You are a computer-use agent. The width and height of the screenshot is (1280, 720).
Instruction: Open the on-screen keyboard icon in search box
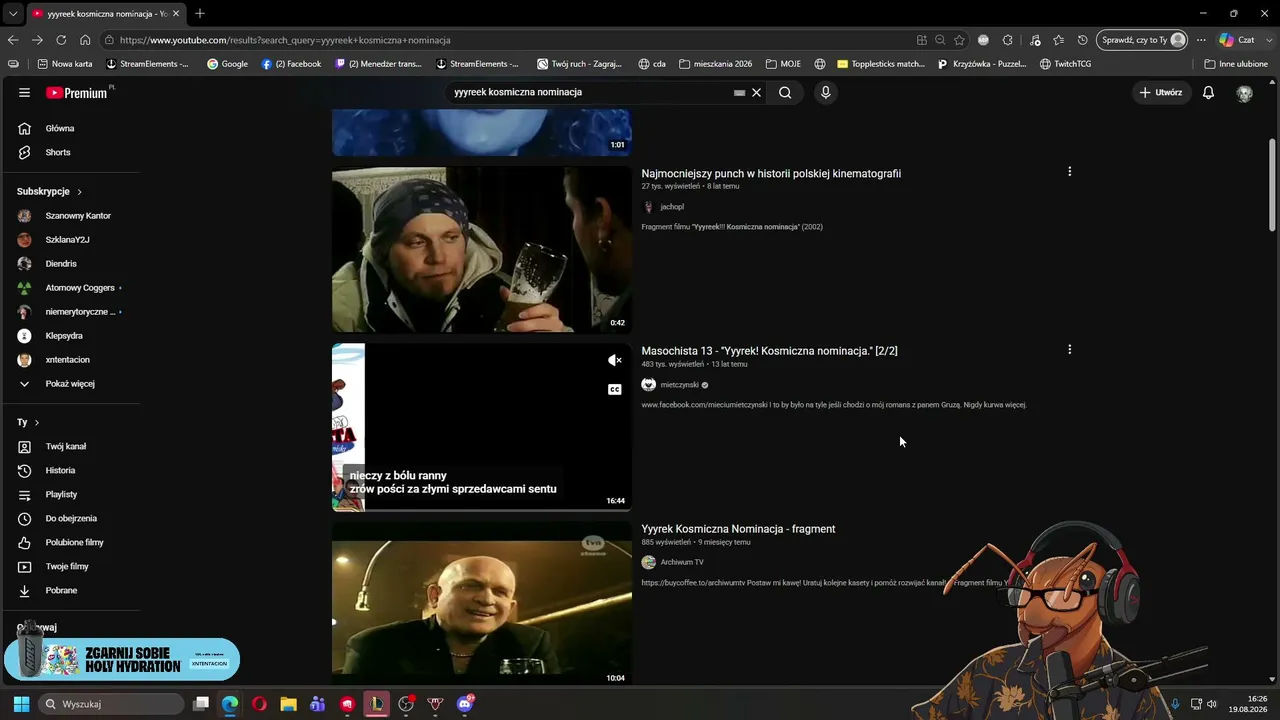(739, 92)
